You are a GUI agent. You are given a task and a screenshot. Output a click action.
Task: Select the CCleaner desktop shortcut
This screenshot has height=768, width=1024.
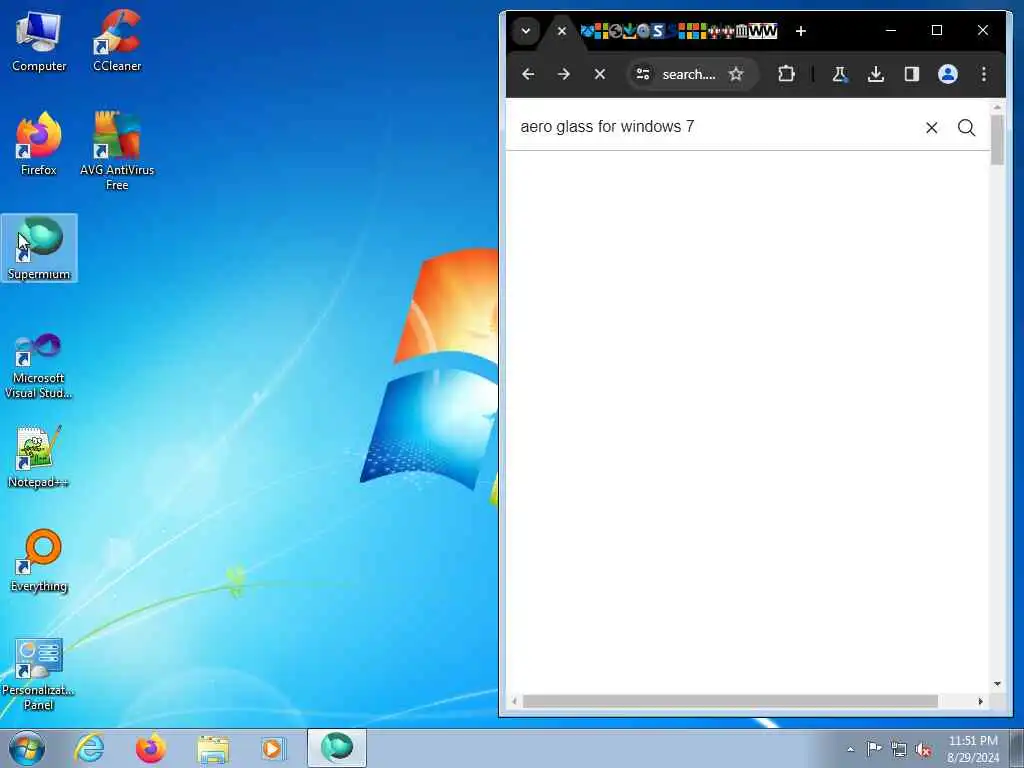[117, 40]
